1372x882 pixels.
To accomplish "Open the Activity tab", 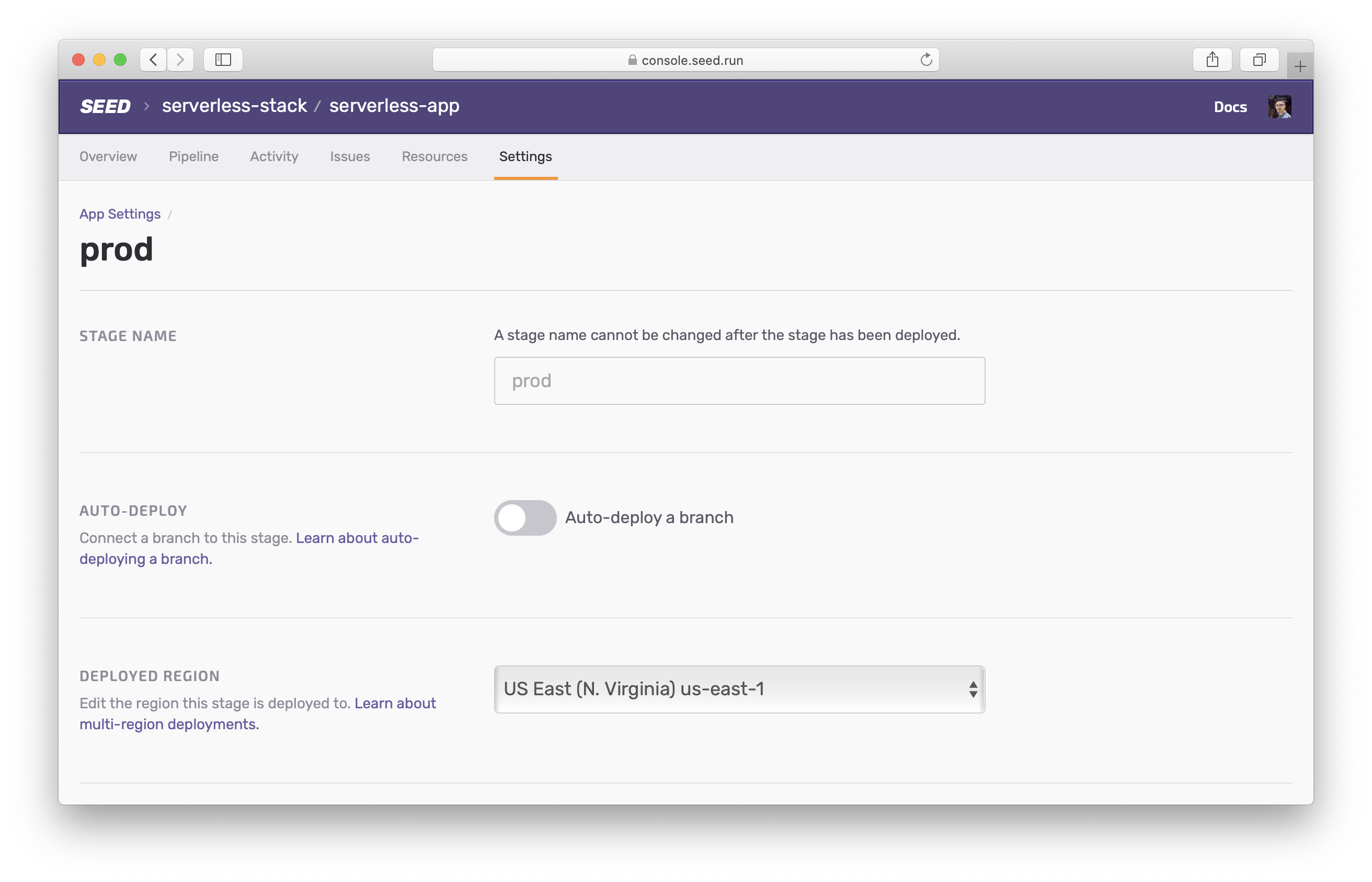I will click(x=274, y=156).
